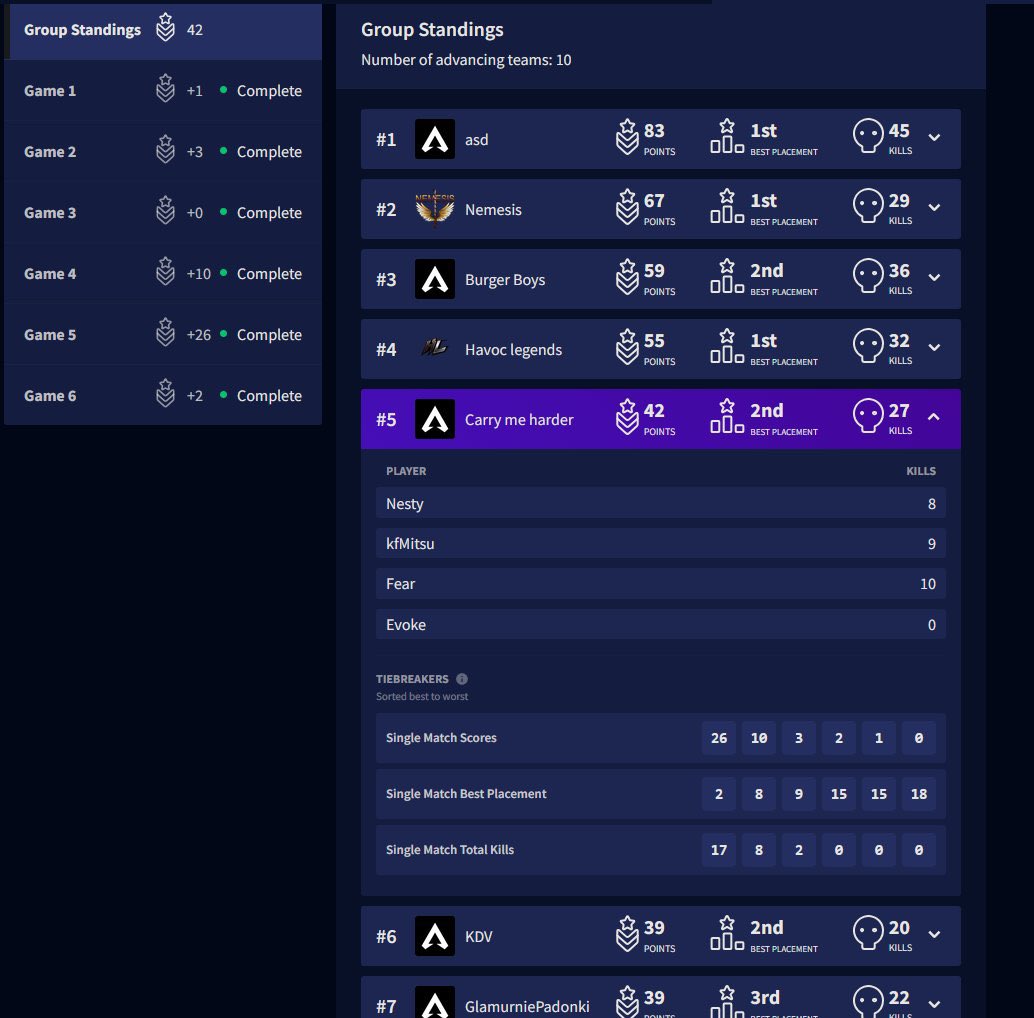The image size is (1034, 1018).
Task: Click the skull kills icon for KDV
Action: click(868, 933)
